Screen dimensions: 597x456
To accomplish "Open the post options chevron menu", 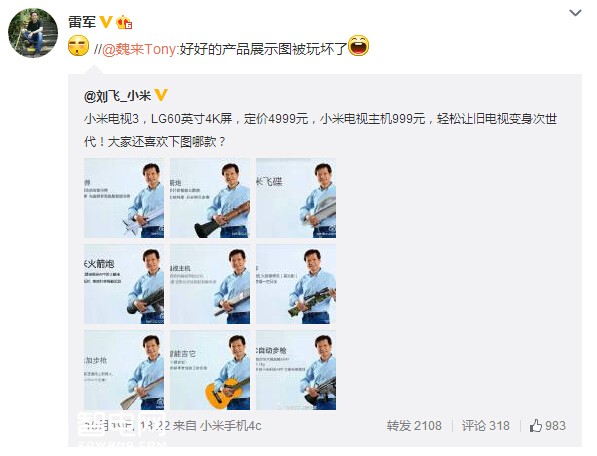I will pyautogui.click(x=575, y=13).
